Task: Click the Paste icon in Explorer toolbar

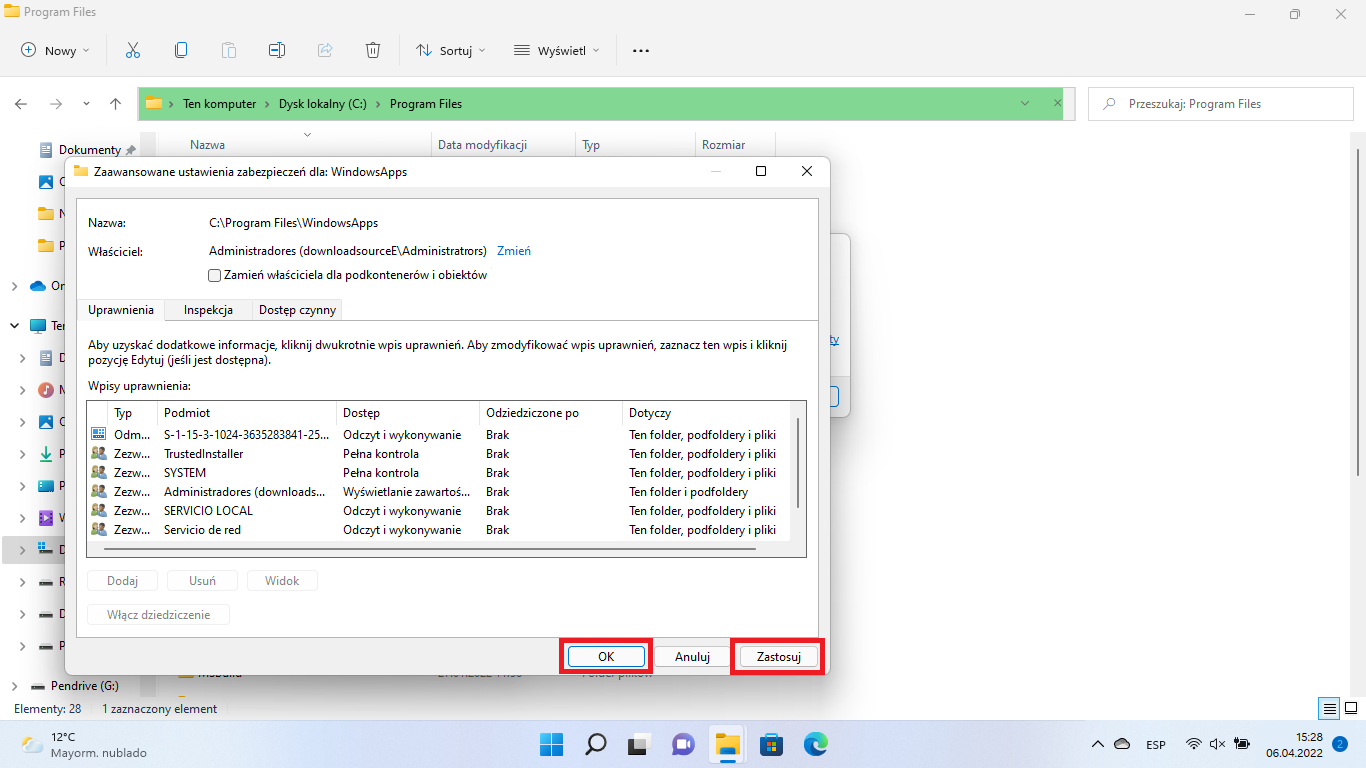Action: (x=229, y=50)
